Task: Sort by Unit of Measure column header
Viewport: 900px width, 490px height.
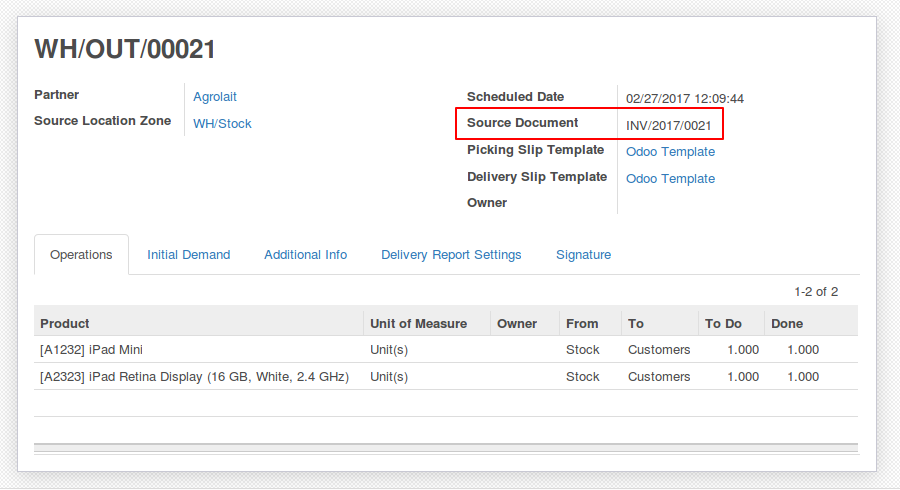Action: point(427,324)
